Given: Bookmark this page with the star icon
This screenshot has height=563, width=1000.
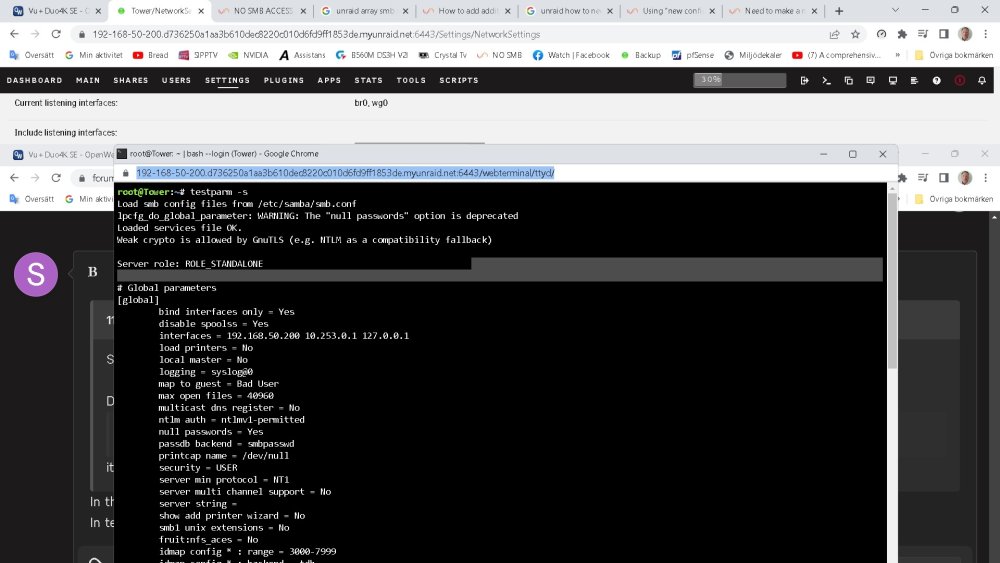Looking at the screenshot, I should click(855, 34).
